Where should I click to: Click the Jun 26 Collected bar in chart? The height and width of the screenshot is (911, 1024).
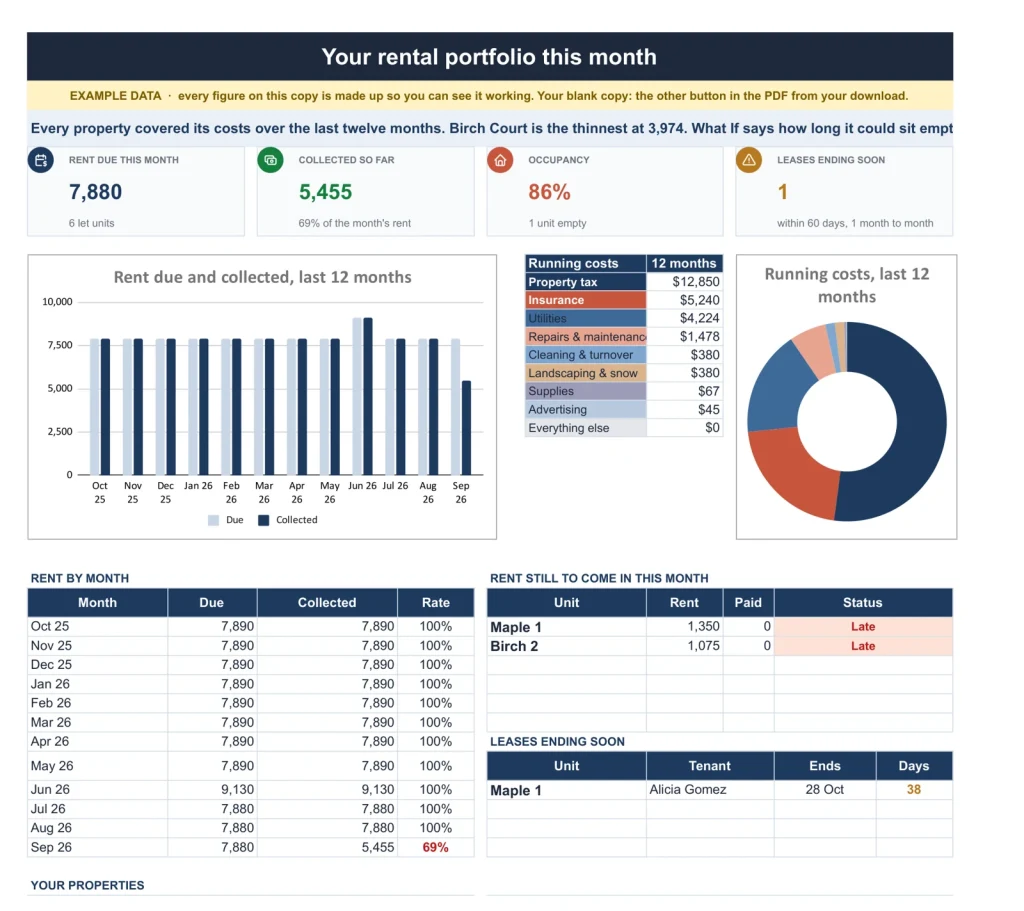tap(368, 396)
